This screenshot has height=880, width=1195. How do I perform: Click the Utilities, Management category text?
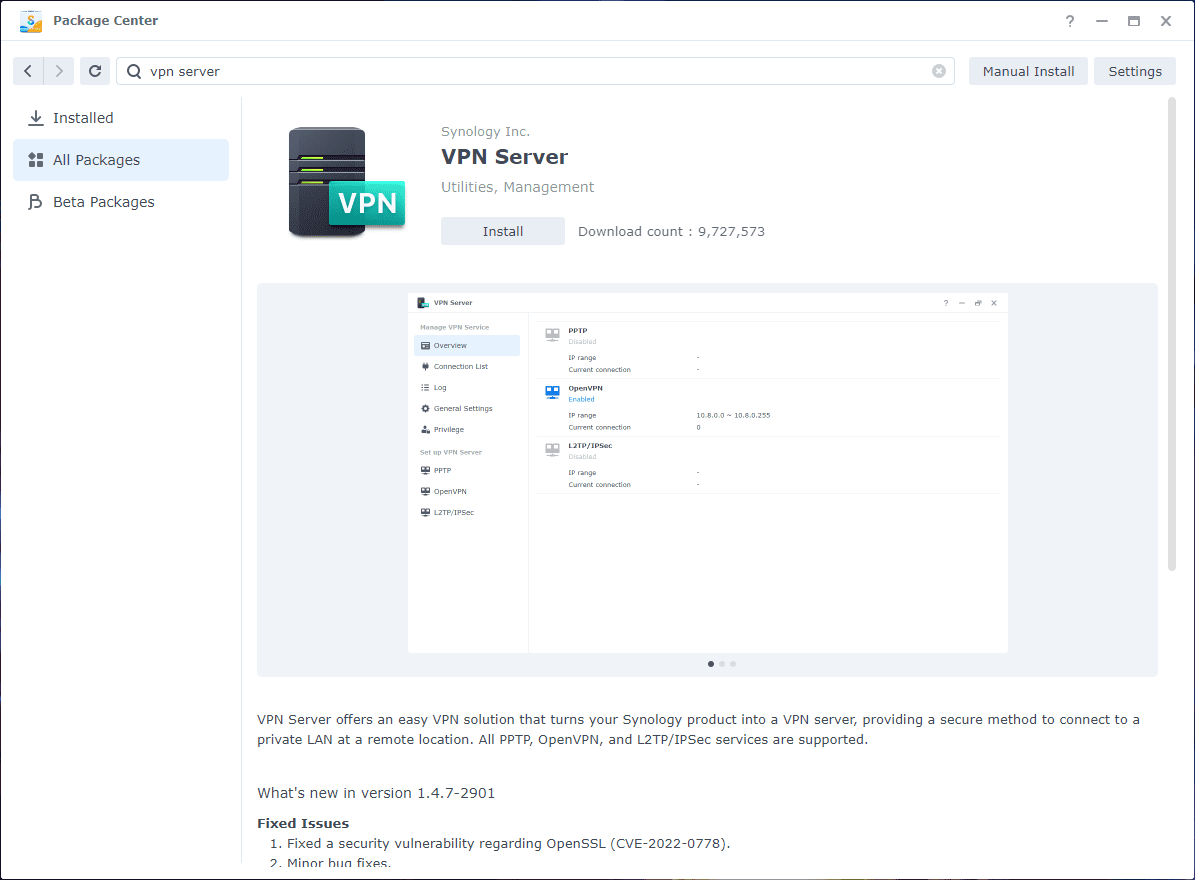tap(517, 187)
